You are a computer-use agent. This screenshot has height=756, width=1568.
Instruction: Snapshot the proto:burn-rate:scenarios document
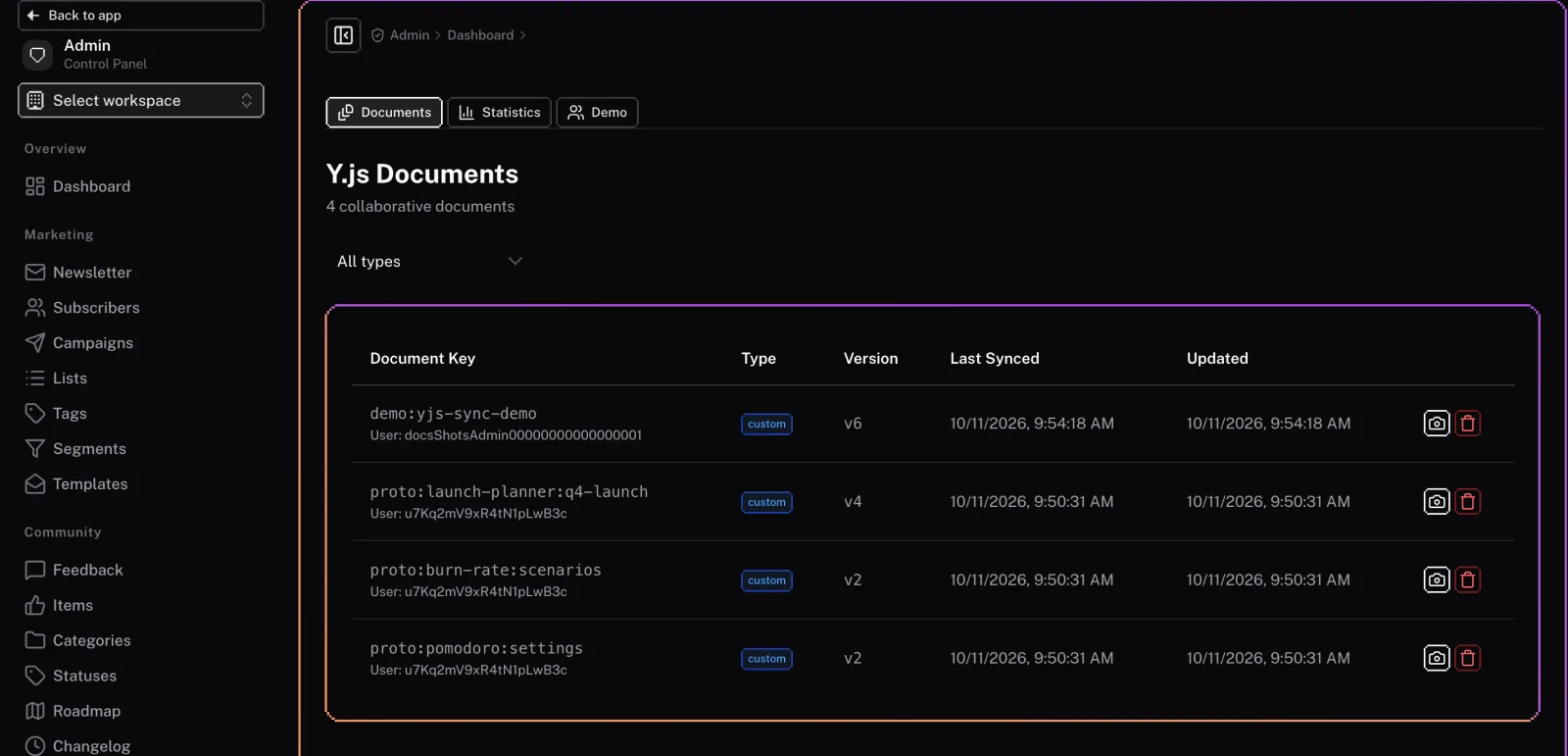(1436, 580)
